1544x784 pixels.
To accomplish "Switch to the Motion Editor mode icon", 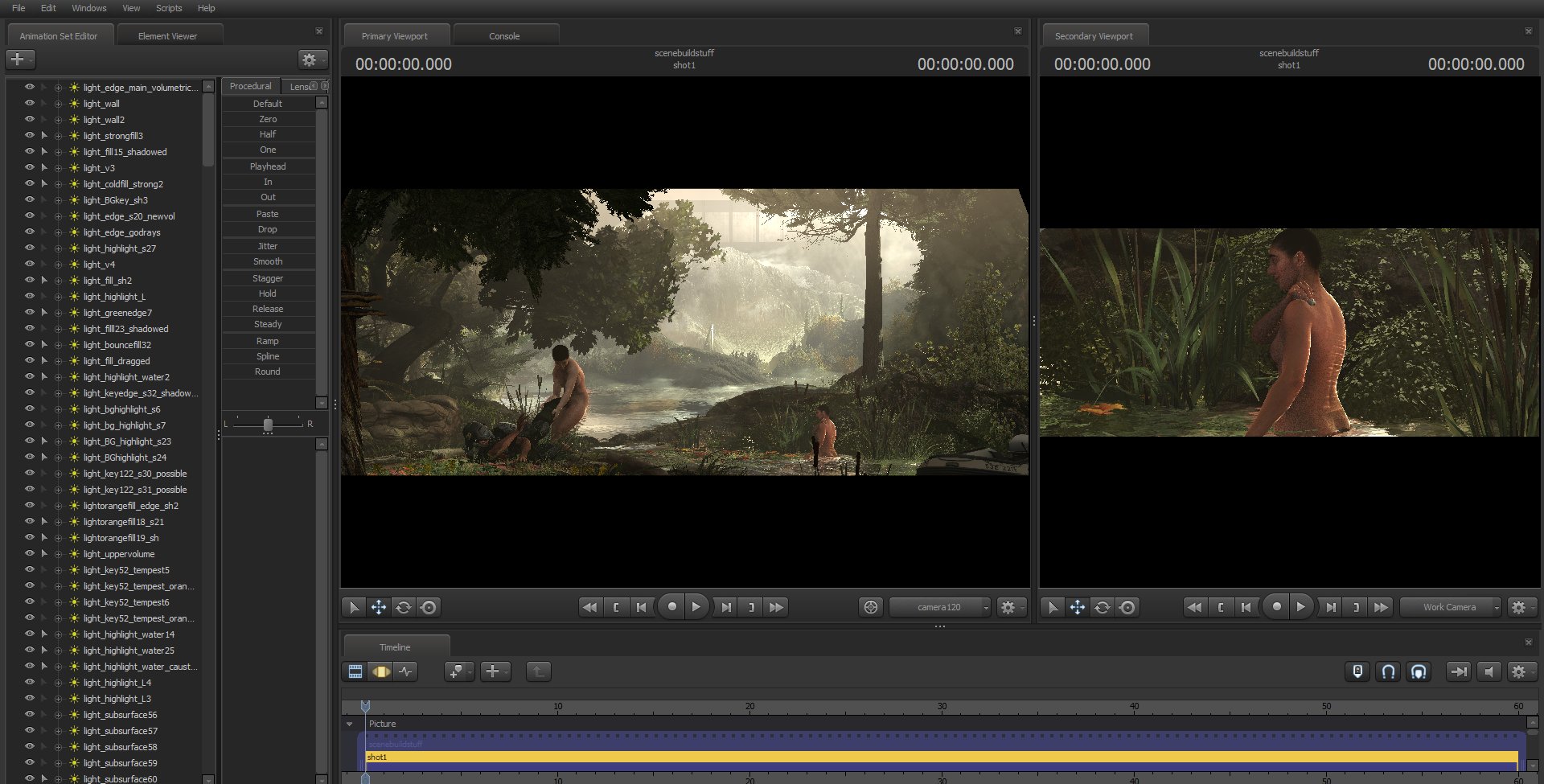I will [x=381, y=671].
